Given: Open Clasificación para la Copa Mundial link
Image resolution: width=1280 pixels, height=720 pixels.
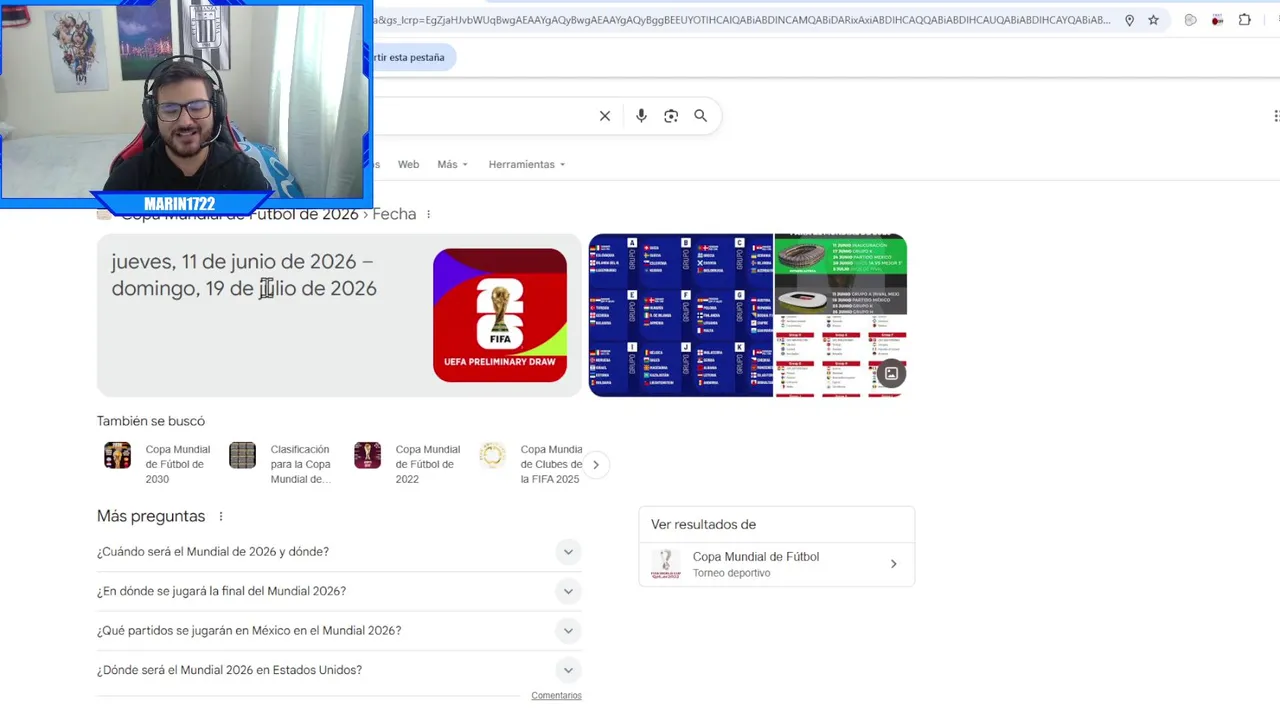Looking at the screenshot, I should [x=300, y=464].
